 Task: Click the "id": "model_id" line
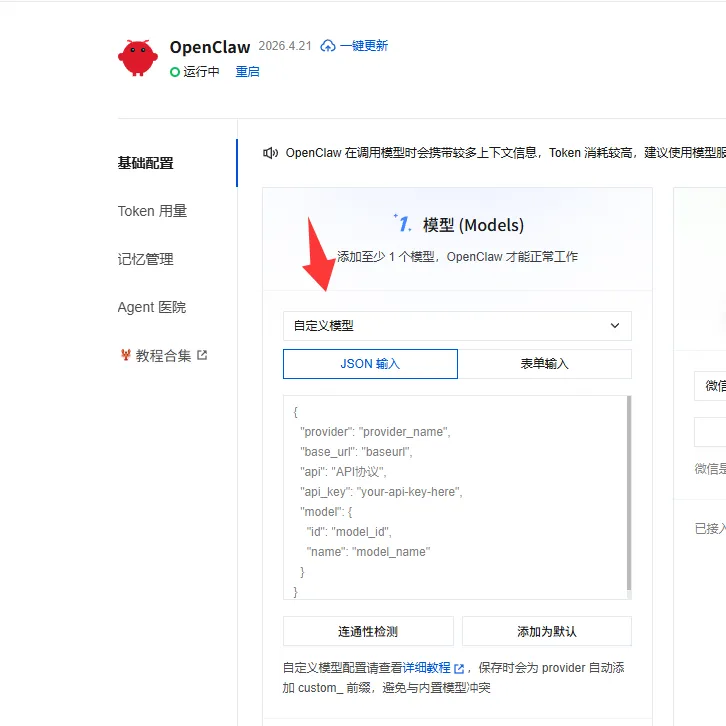tap(349, 532)
